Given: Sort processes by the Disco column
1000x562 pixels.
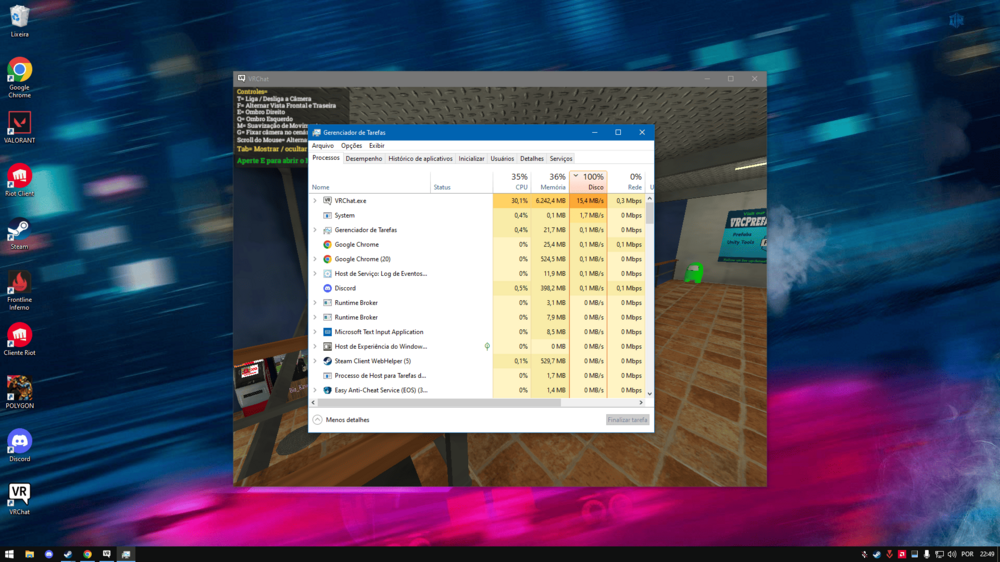Looking at the screenshot, I should pos(589,182).
